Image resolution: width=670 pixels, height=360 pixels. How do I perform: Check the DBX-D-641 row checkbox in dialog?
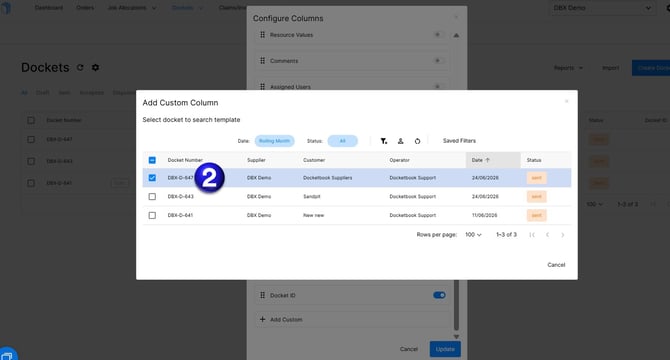[152, 215]
